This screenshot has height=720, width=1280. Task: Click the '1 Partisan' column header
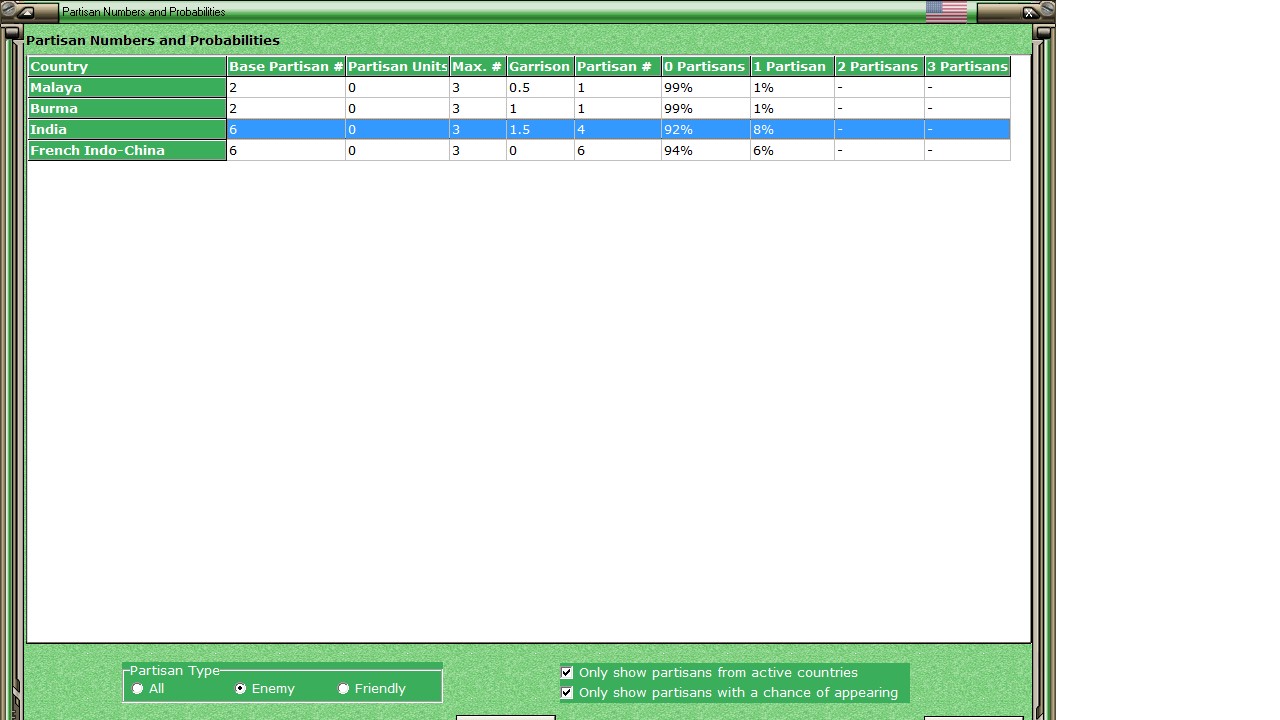792,66
